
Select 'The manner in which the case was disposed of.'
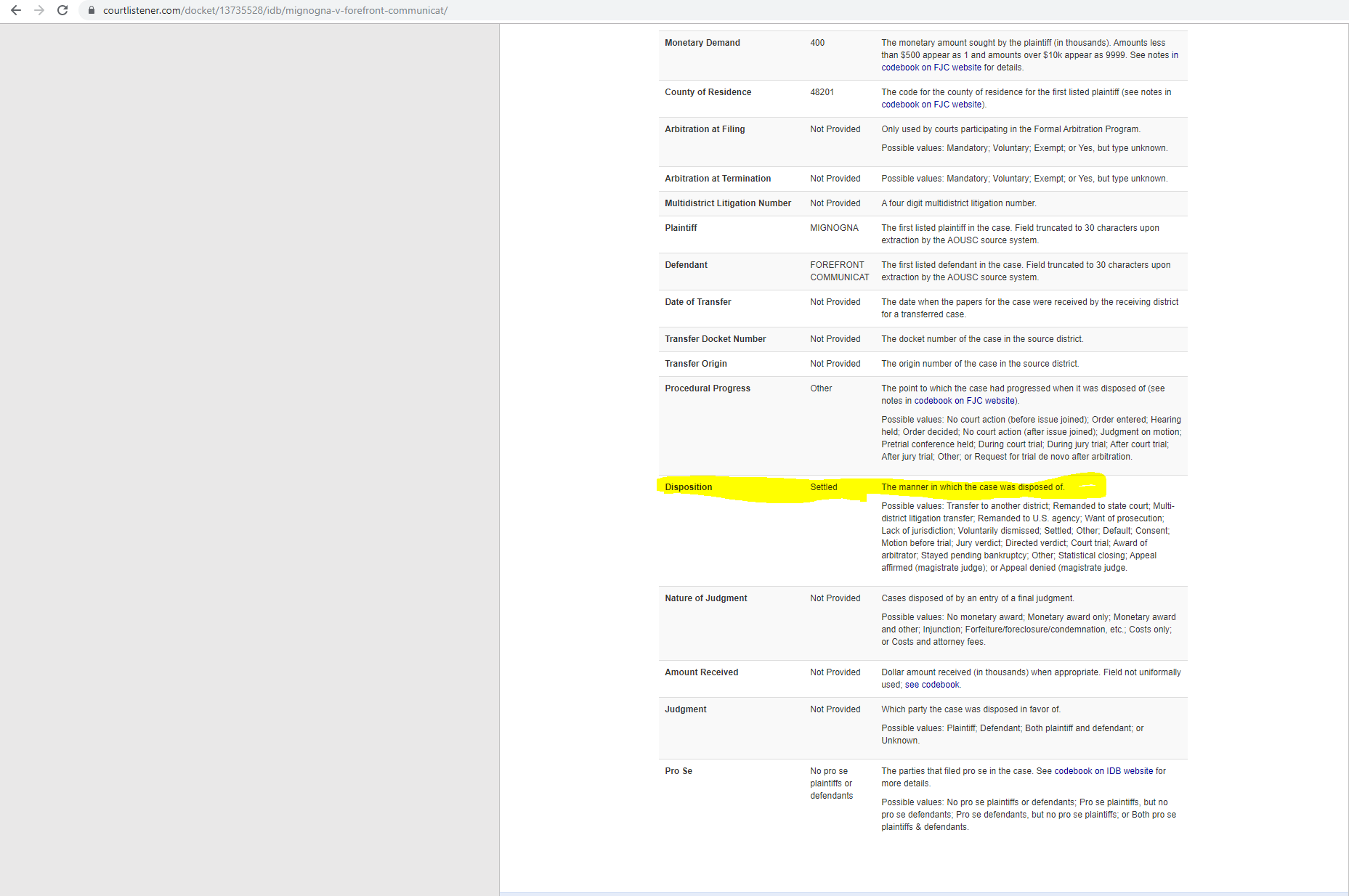973,487
